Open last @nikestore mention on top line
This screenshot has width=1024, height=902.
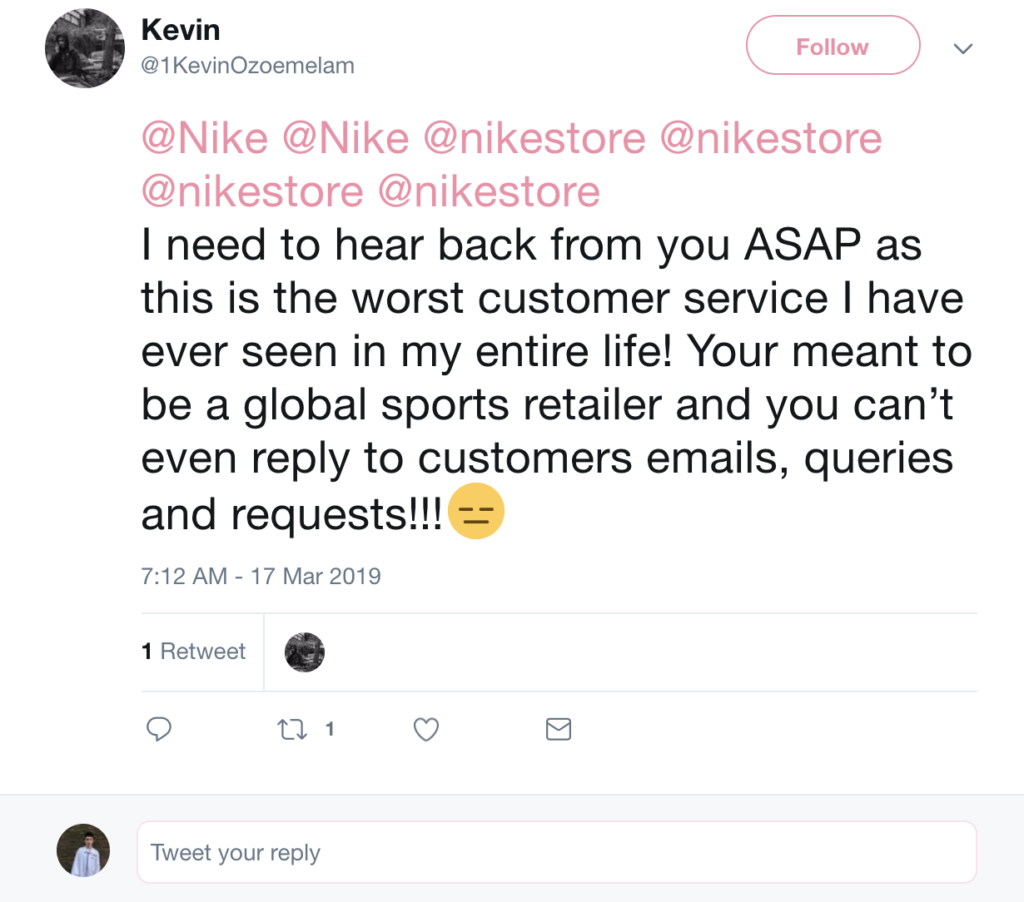770,138
